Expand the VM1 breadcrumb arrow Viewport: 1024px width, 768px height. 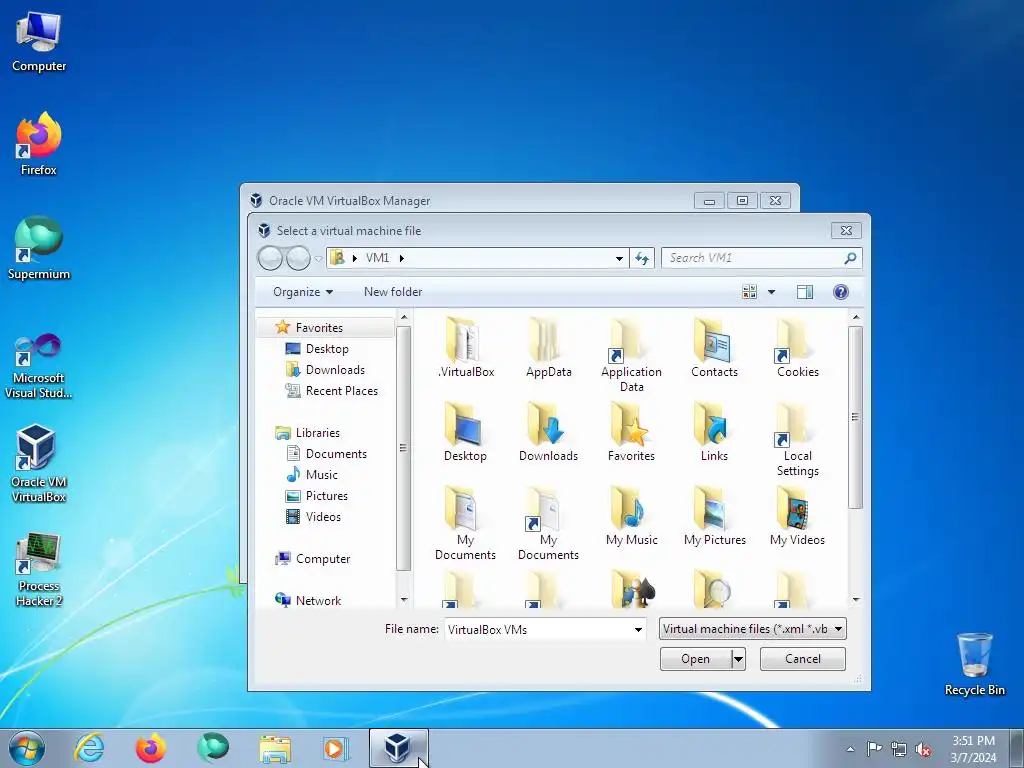402,258
